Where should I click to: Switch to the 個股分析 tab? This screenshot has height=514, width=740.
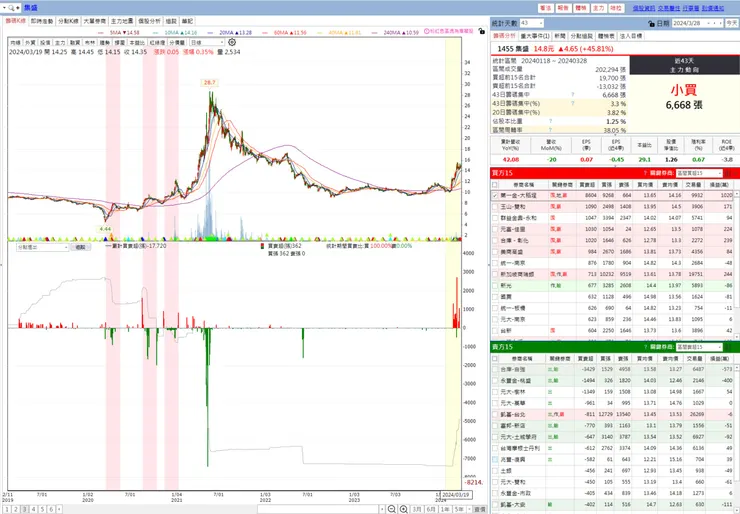coord(149,21)
